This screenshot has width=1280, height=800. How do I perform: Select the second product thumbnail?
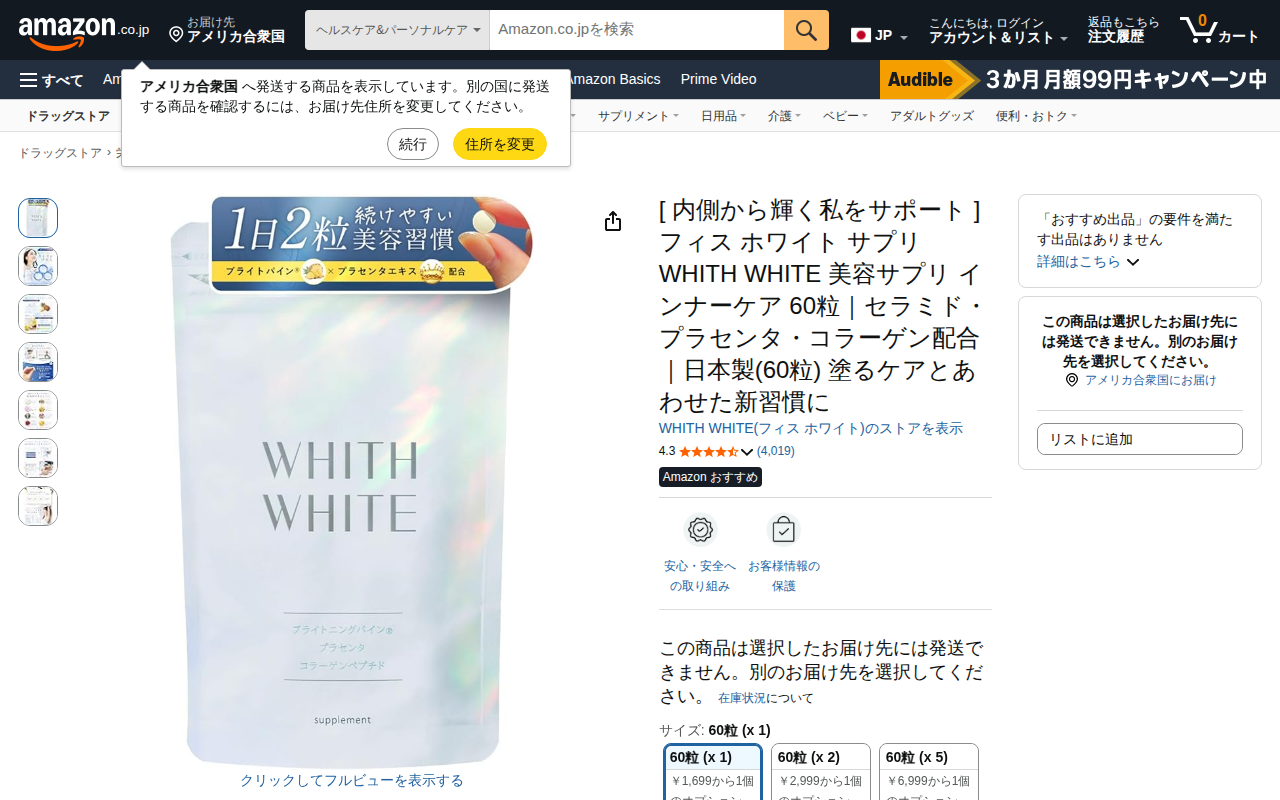pos(38,266)
